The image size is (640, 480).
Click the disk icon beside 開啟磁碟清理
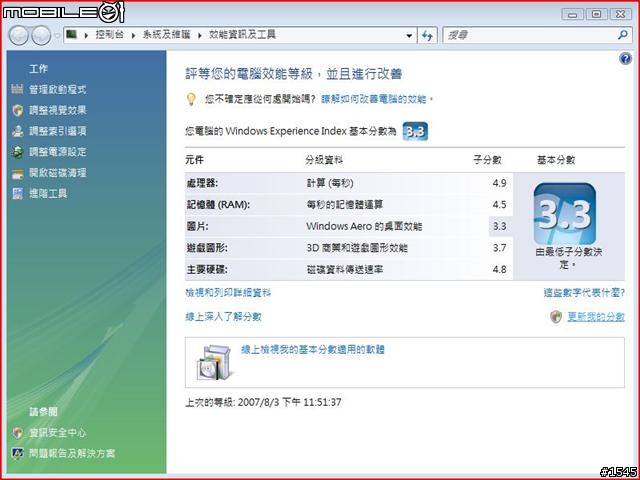(17, 173)
